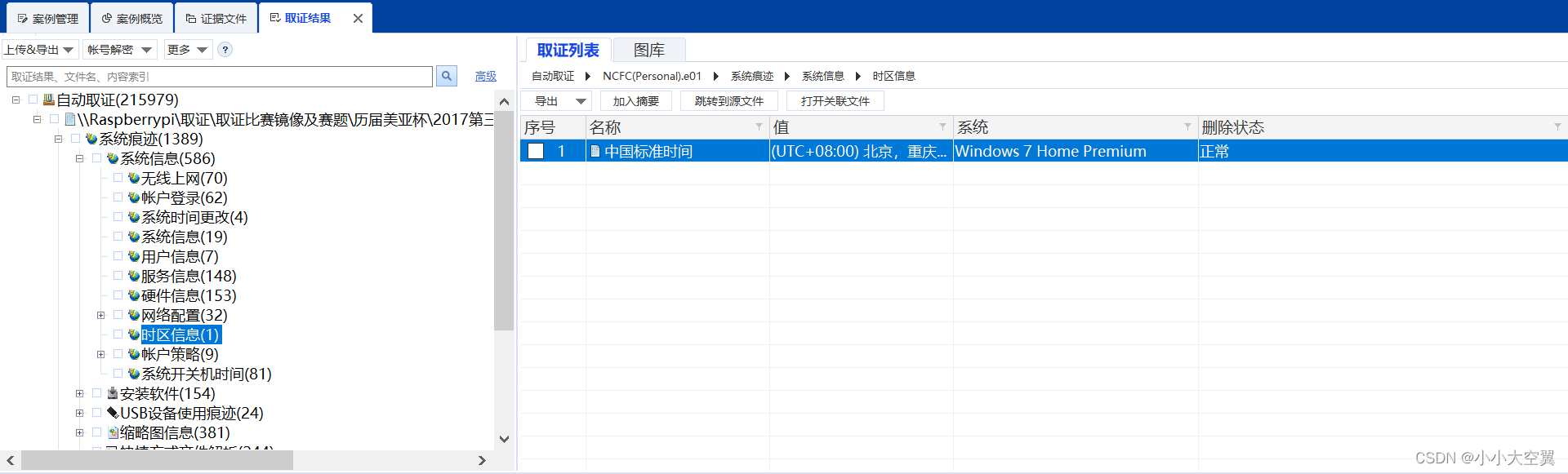The height and width of the screenshot is (474, 1568).
Task: Switch to the 案例概览 tab
Action: click(131, 18)
